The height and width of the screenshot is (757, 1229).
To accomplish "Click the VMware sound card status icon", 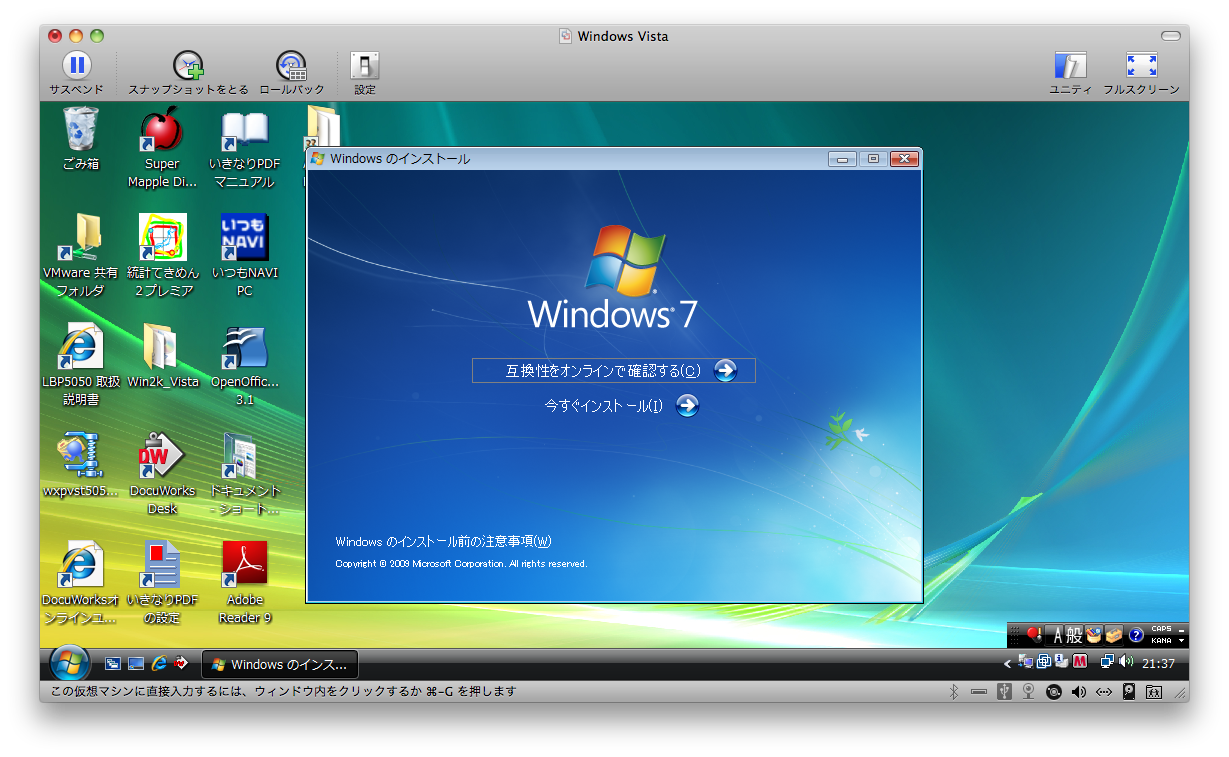I will tap(1078, 691).
